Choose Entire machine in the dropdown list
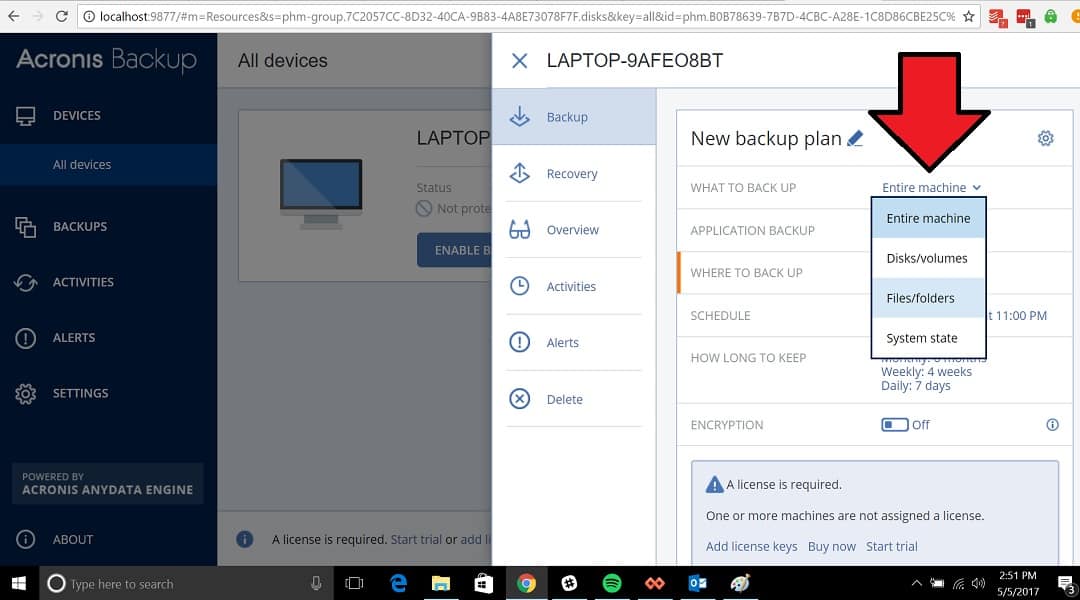The image size is (1080, 600). pos(928,218)
